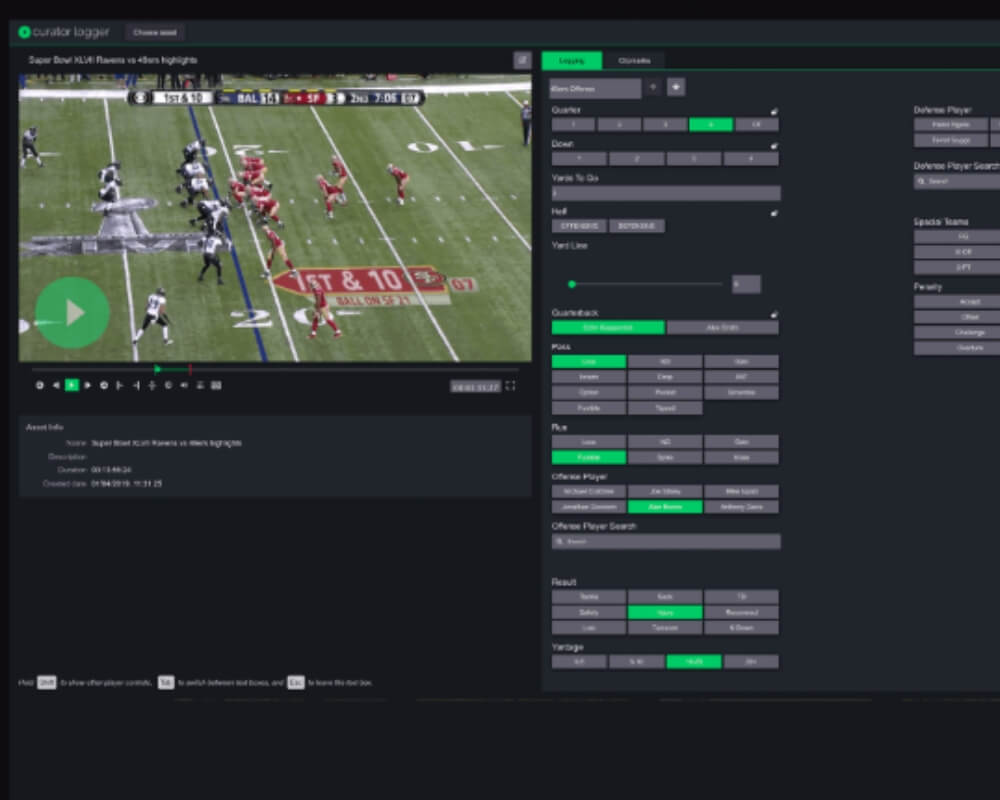The image size is (1000, 800).
Task: Select the OT quarter button
Action: [756, 125]
